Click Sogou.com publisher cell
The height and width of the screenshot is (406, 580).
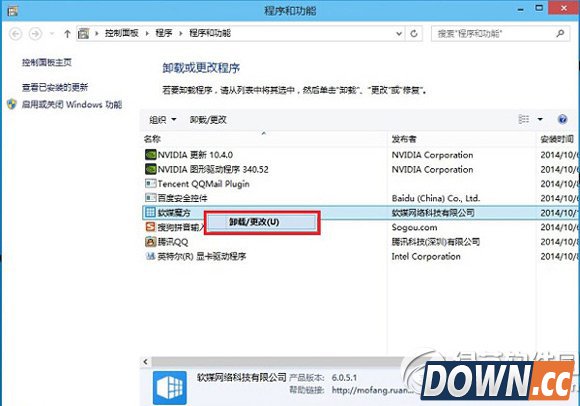[x=414, y=227]
